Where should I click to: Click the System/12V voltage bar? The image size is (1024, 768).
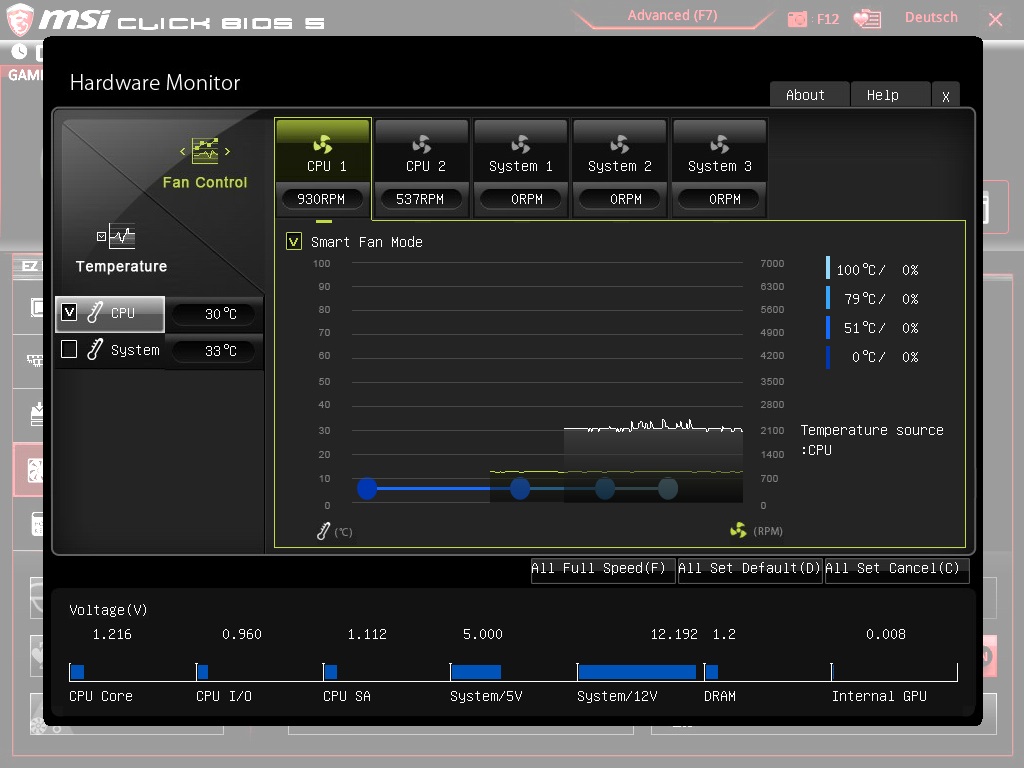point(637,672)
